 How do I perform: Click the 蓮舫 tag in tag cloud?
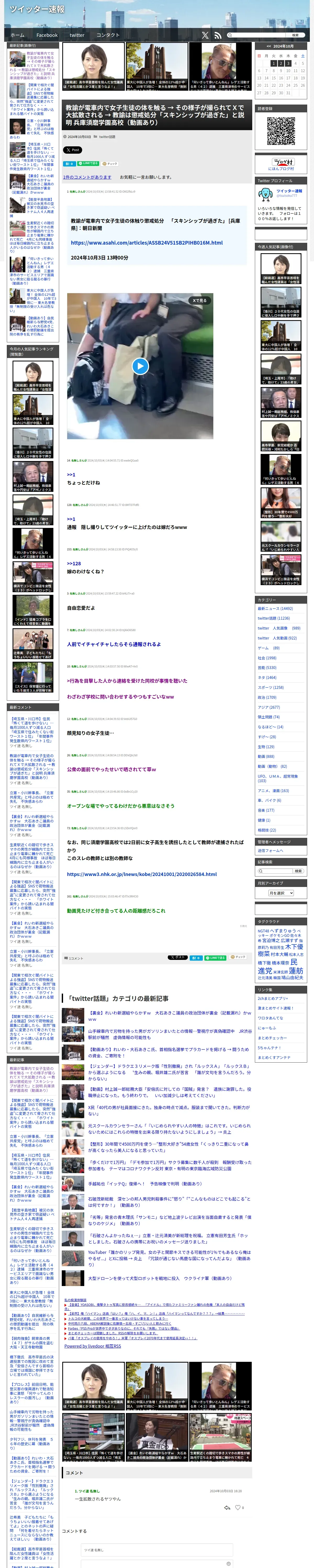pyautogui.click(x=296, y=971)
